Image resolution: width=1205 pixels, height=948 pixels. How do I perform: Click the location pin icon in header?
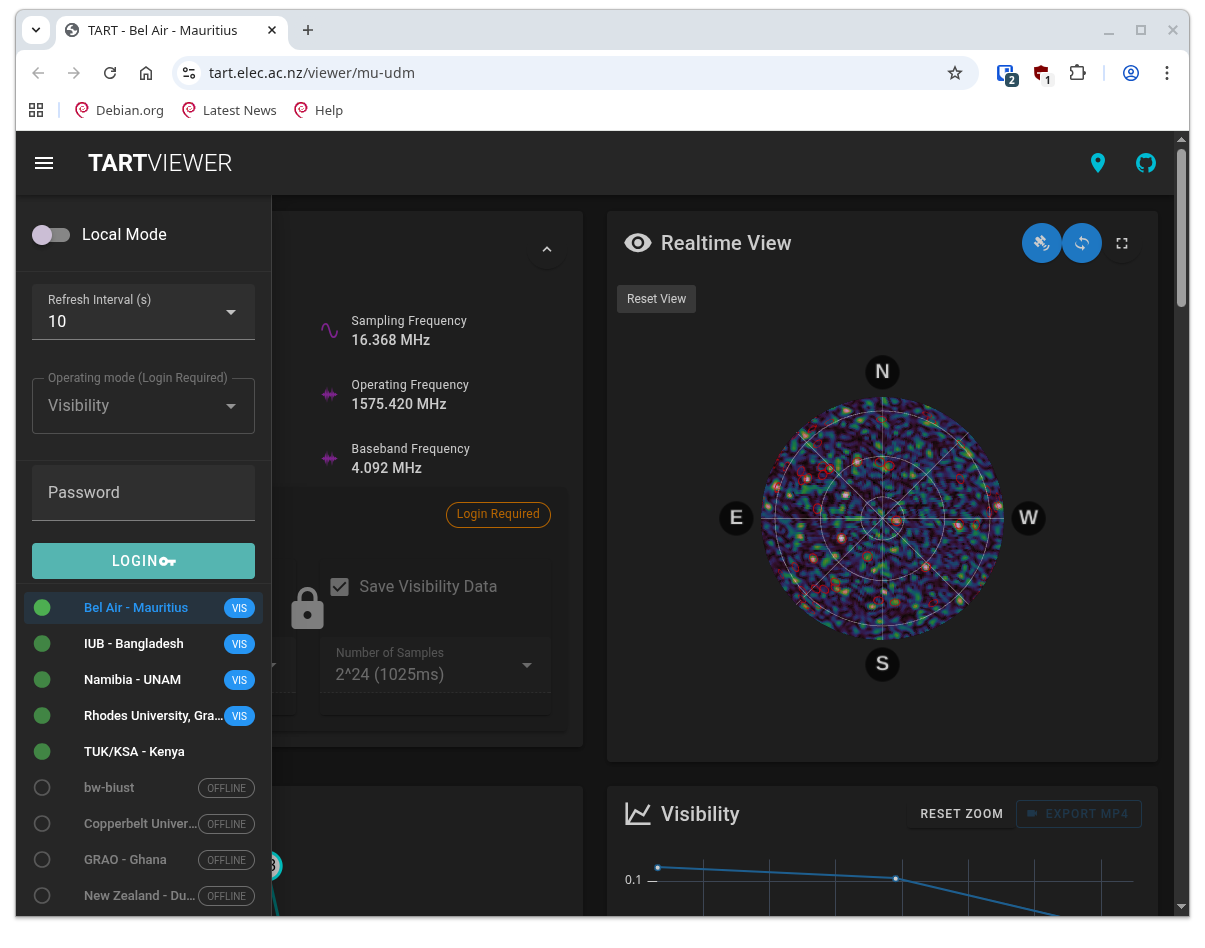[1098, 163]
